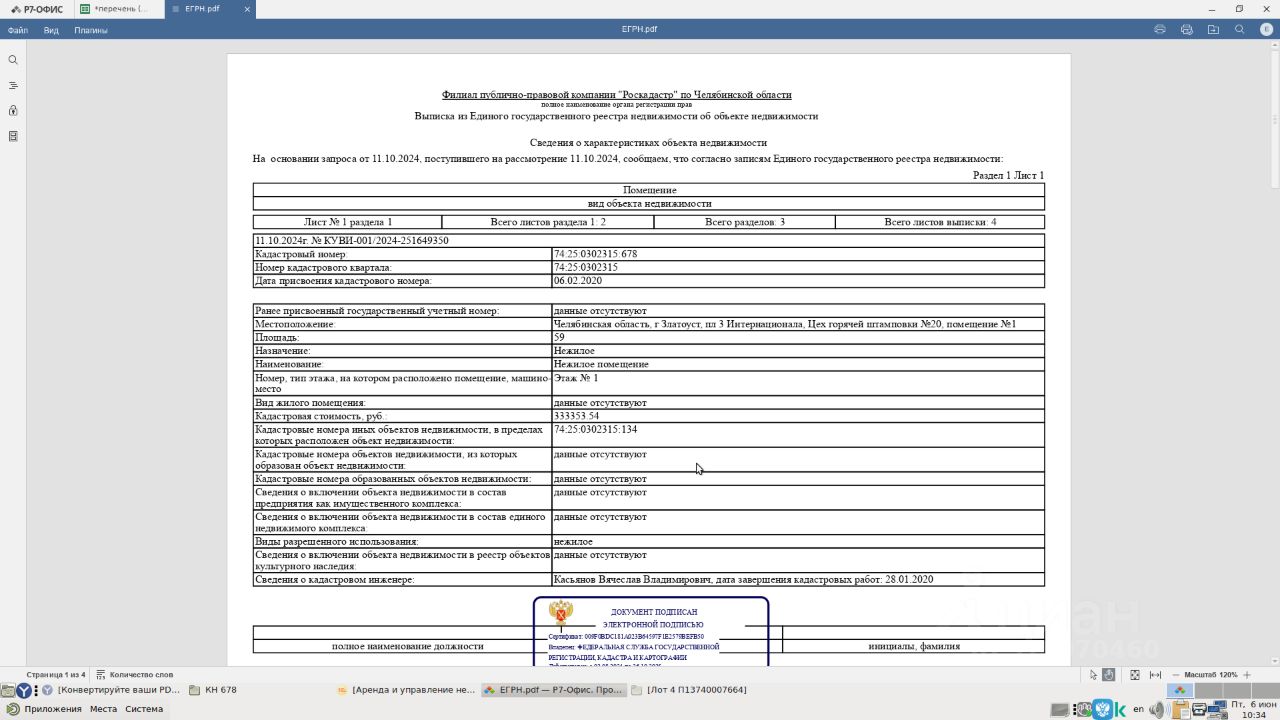The height and width of the screenshot is (720, 1280).
Task: Click the Yandex browser launcher icon
Action: tap(24, 690)
